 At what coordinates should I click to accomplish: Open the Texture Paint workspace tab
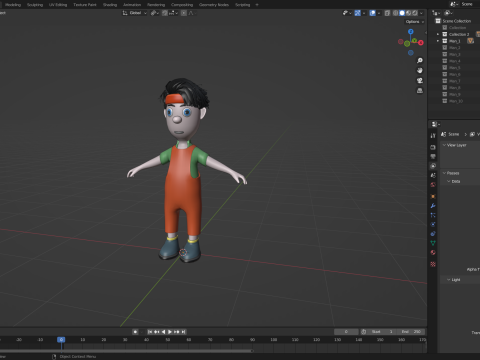pos(85,5)
